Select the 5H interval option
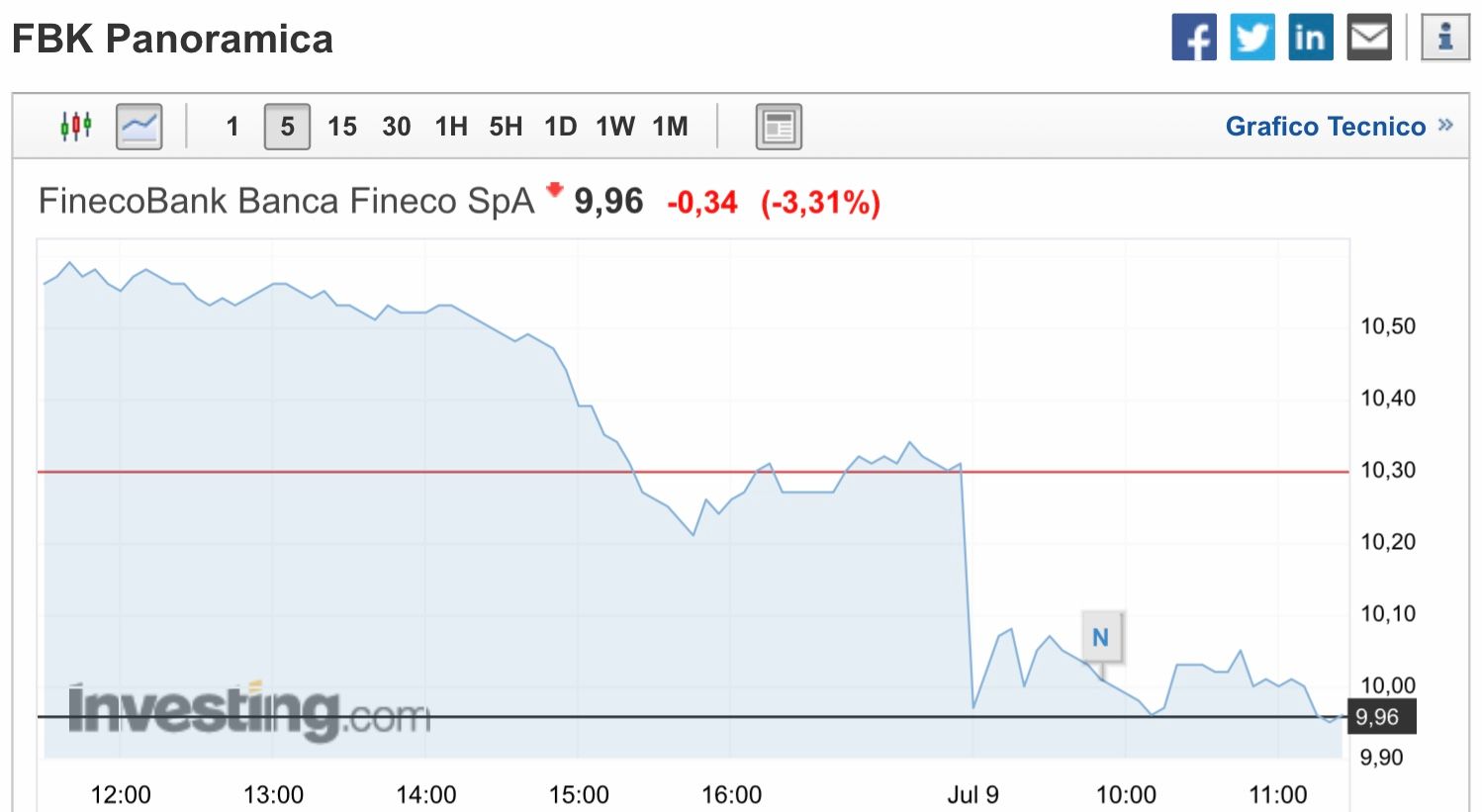The image size is (1482, 812). (x=506, y=126)
